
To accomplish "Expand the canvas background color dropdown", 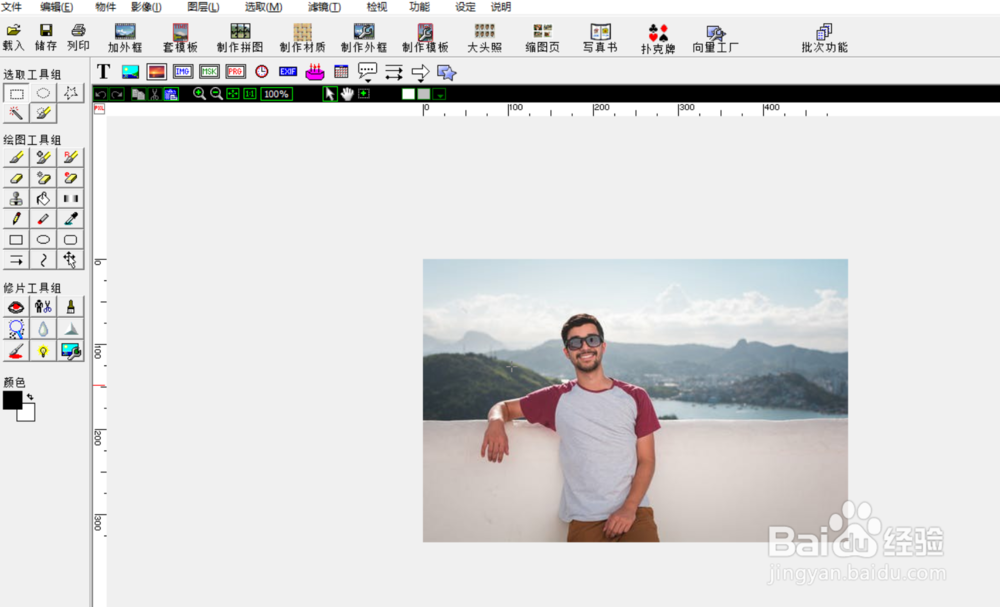I will (x=439, y=94).
